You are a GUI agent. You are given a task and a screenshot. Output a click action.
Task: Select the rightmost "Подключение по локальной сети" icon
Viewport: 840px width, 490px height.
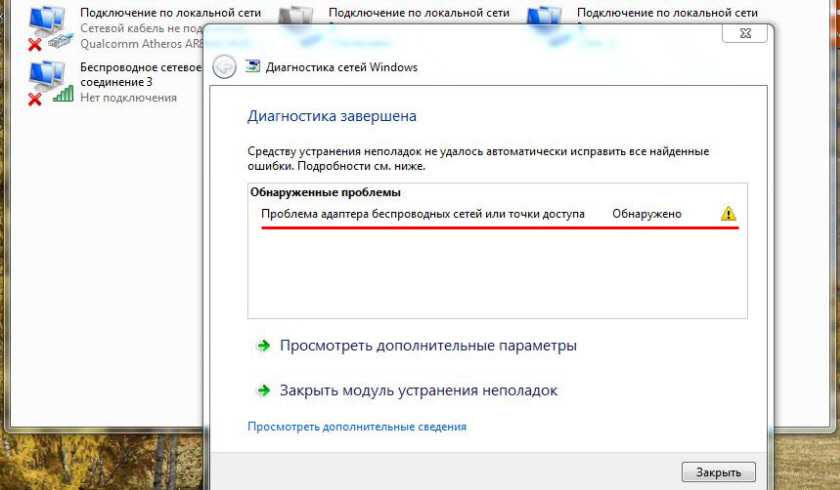(543, 17)
